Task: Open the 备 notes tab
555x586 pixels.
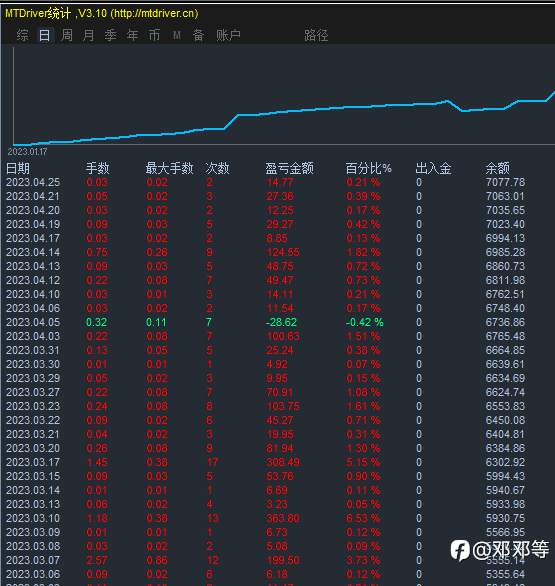Action: (x=198, y=36)
